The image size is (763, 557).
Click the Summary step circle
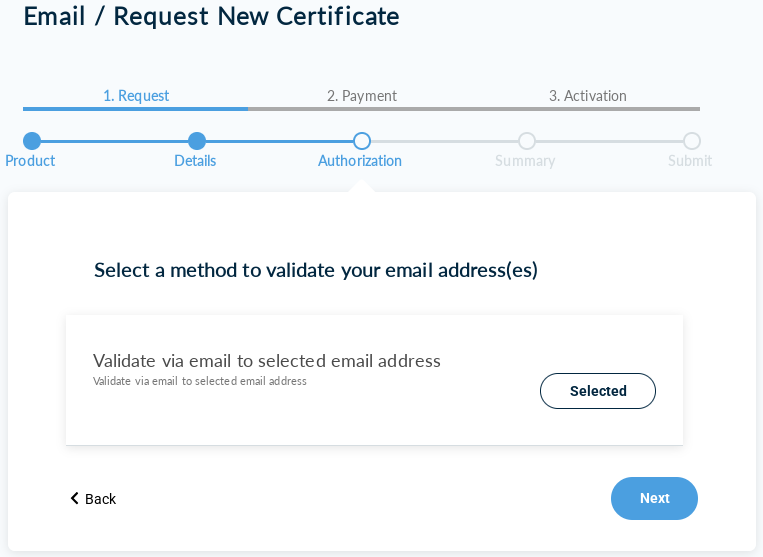coord(527,141)
